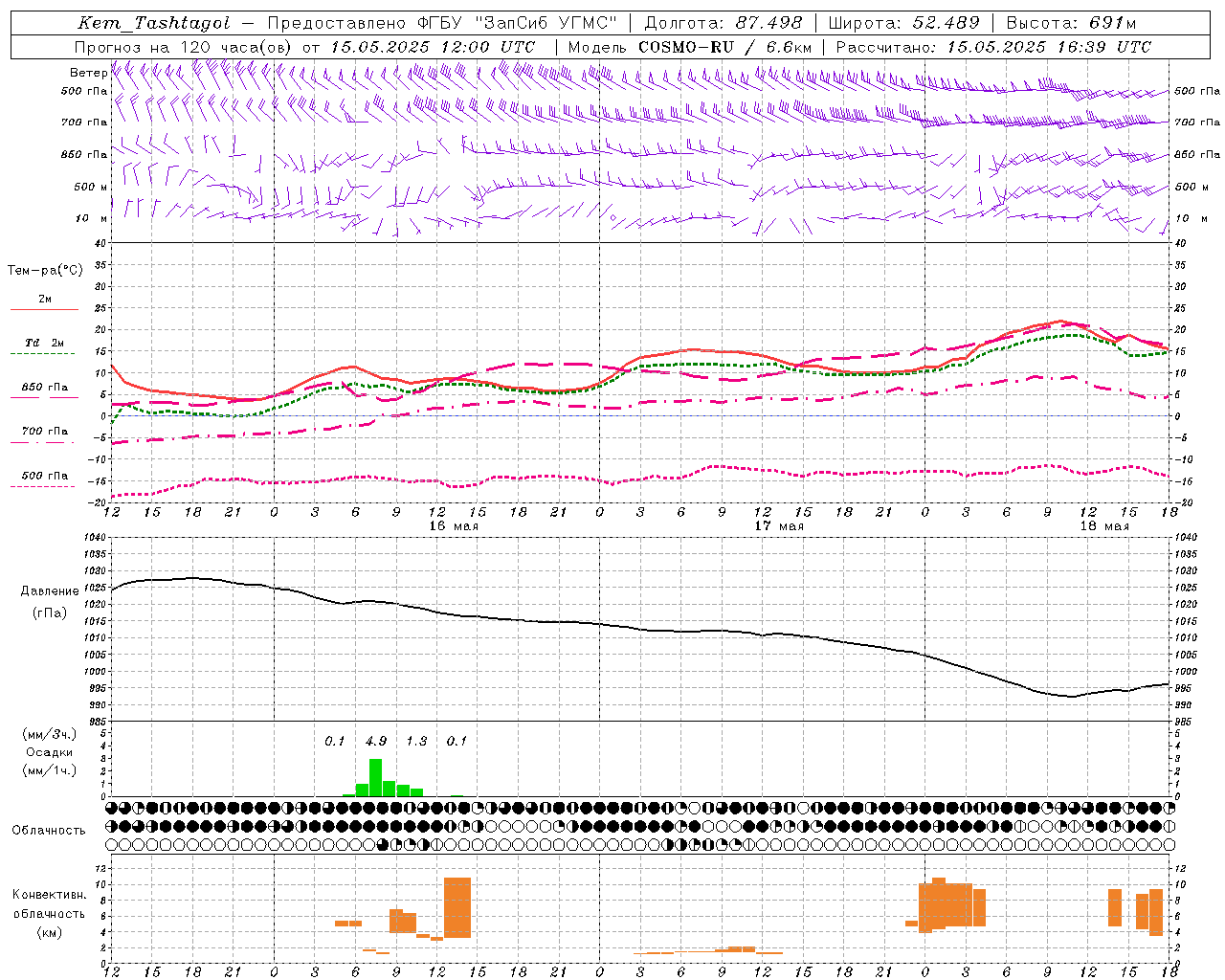Image resolution: width=1225 pixels, height=980 pixels.
Task: Click the Модель COSMO-RU / 6.6км label
Action: point(690,47)
